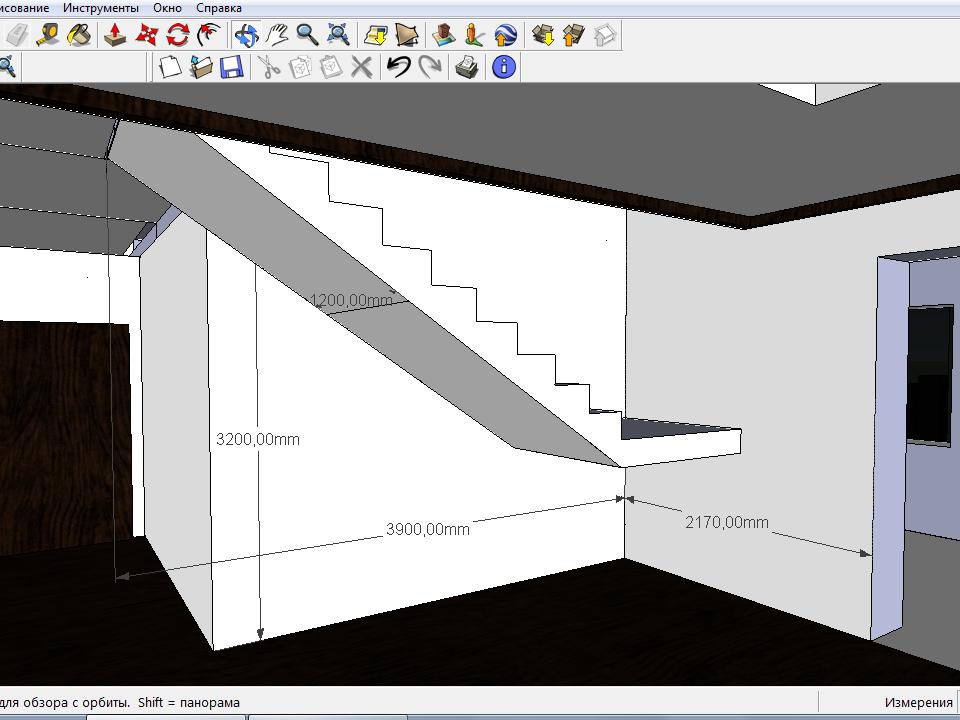This screenshot has height=720, width=960.
Task: Select the Tape Measure tool
Action: pos(48,36)
